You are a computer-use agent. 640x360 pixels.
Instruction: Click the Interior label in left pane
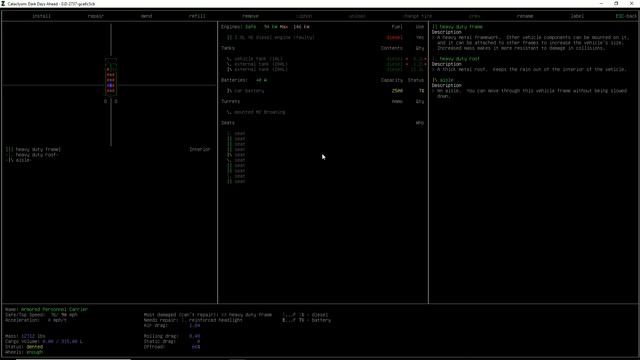click(x=200, y=149)
